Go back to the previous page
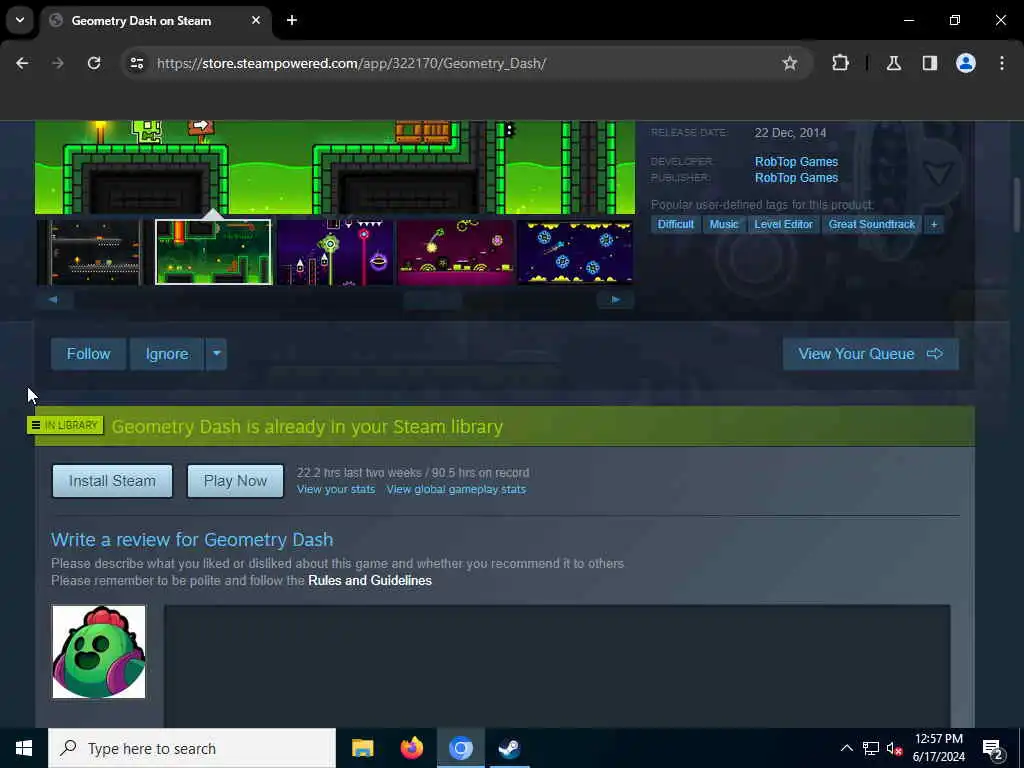The height and width of the screenshot is (768, 1024). pos(22,63)
